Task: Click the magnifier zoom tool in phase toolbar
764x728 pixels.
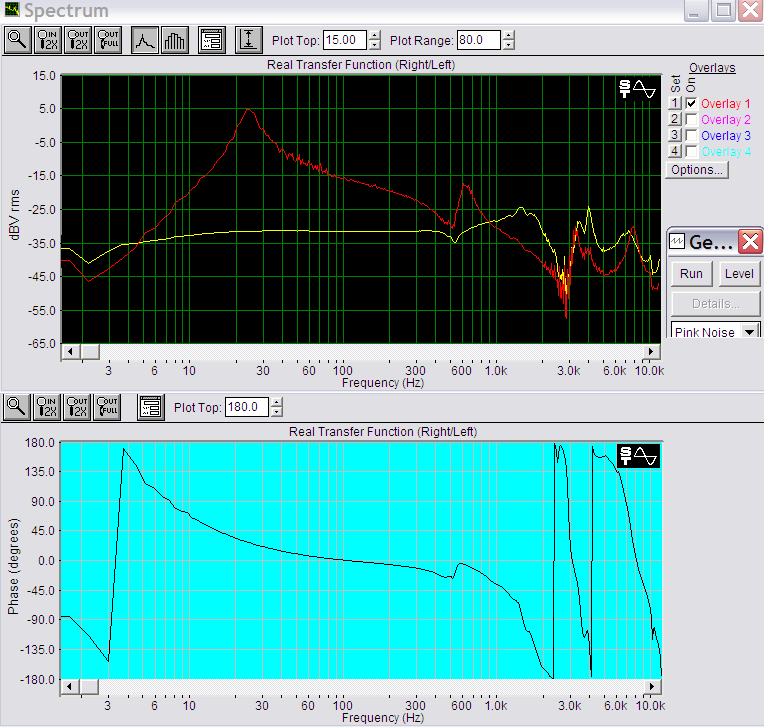Action: (x=17, y=407)
